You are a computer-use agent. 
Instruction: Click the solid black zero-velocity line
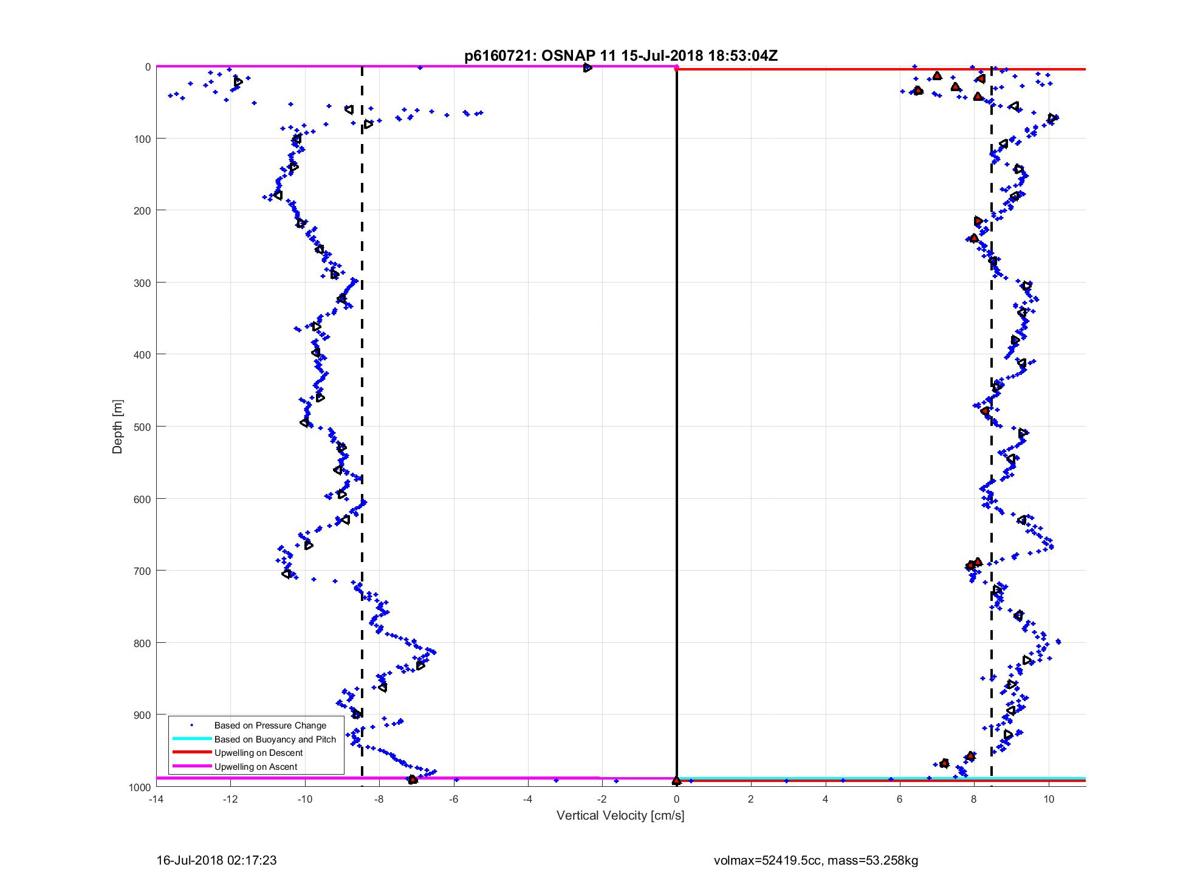(x=677, y=425)
